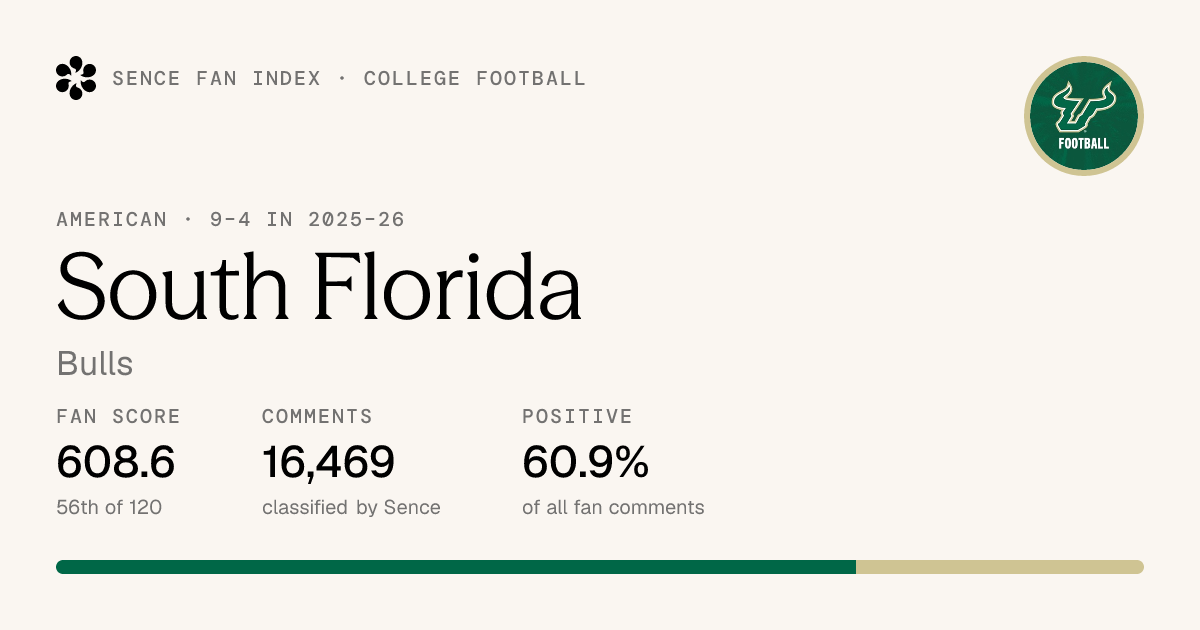Screen dimensions: 1200x630
Task: Click the AMERICAN conference record line
Action: click(231, 219)
